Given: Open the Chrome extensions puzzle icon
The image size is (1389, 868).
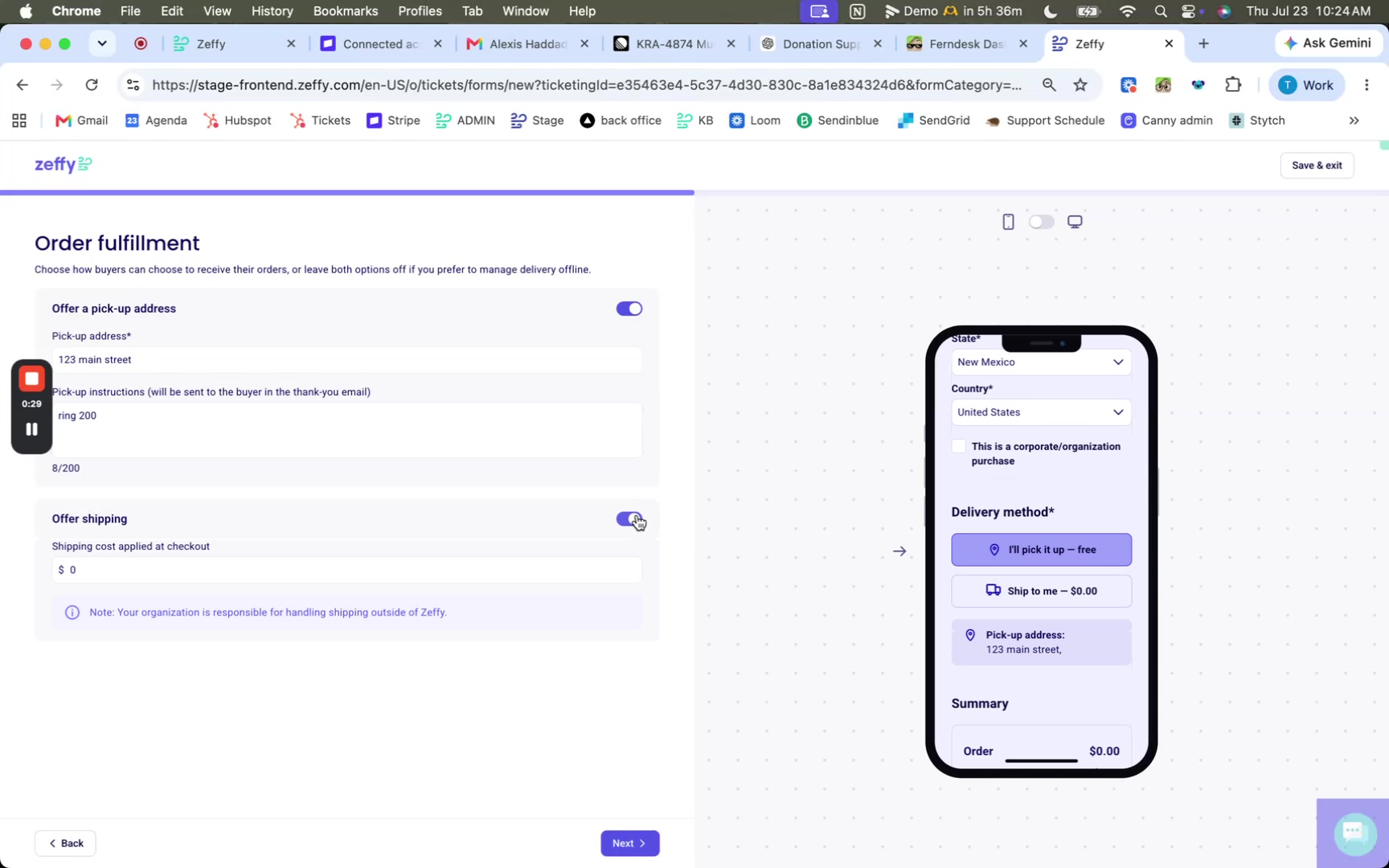Looking at the screenshot, I should click(1233, 85).
